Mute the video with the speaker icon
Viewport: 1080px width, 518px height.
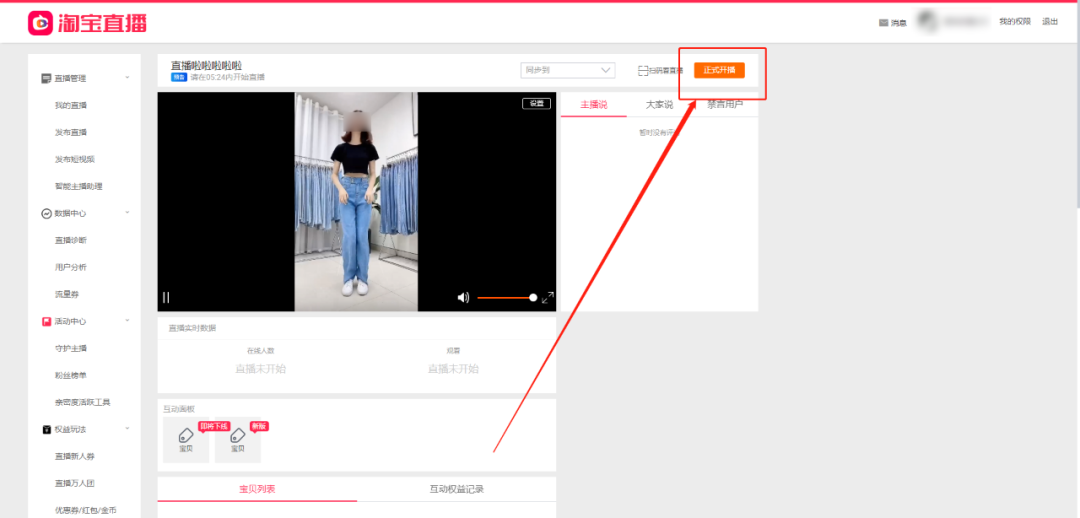(463, 298)
